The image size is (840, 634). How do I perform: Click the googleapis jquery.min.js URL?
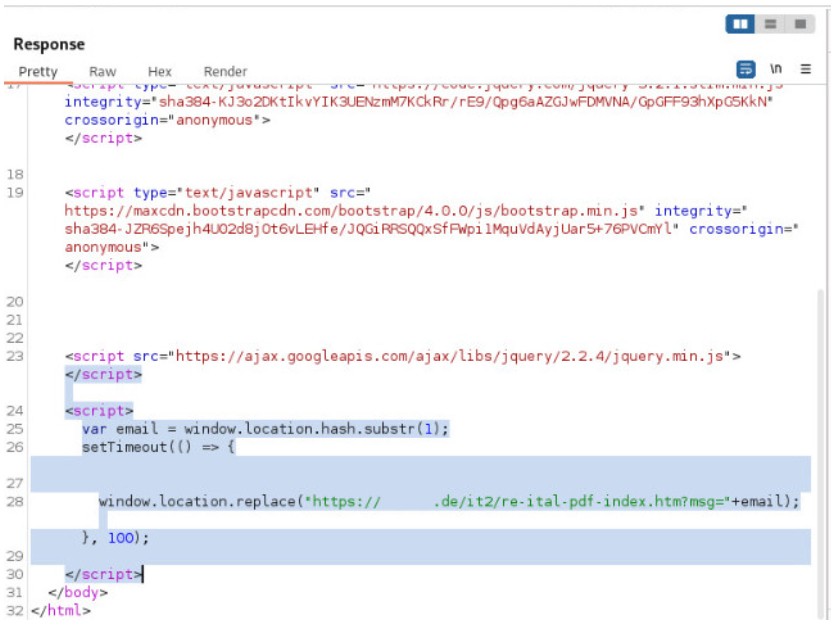[455, 356]
